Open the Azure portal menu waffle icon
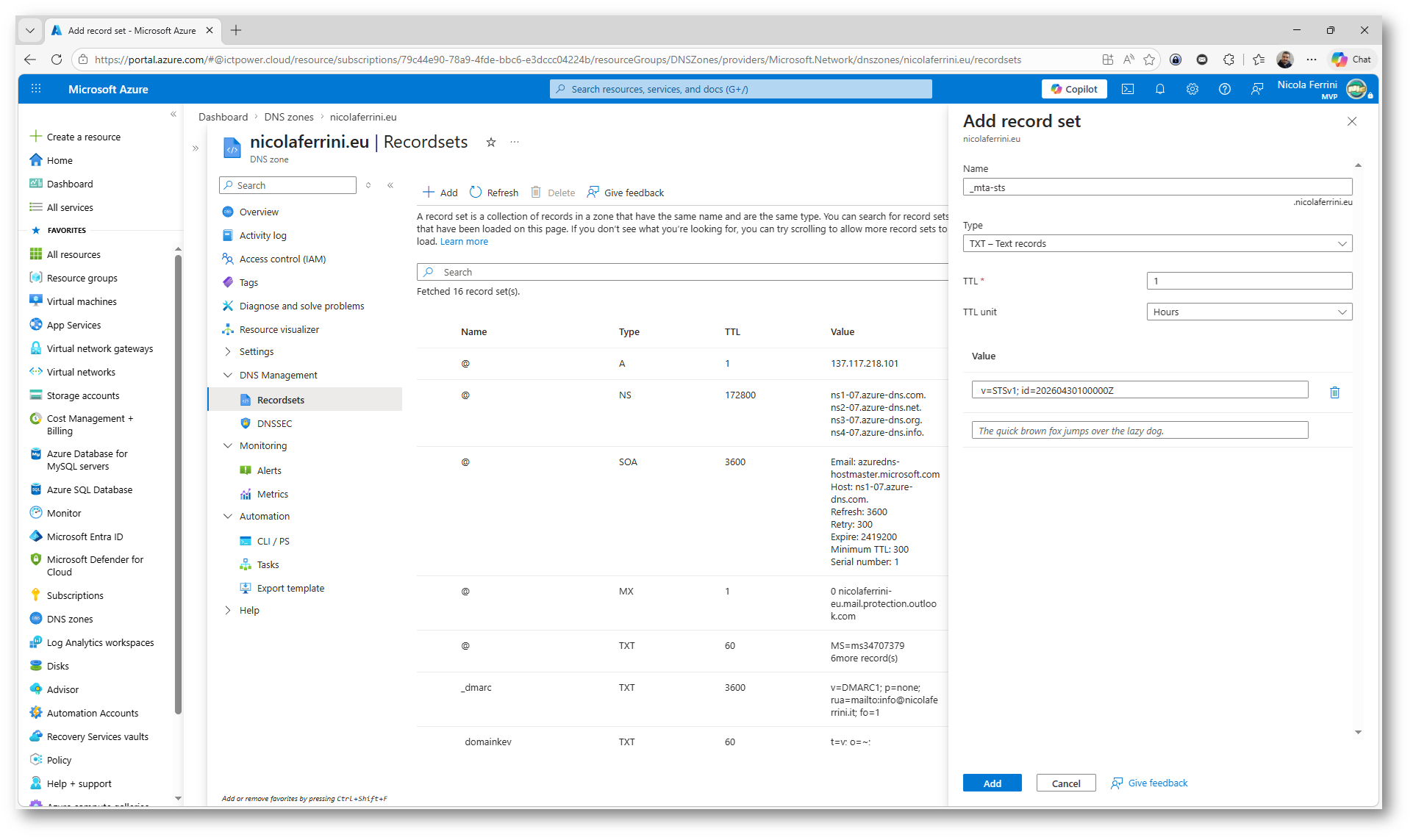 coord(35,89)
